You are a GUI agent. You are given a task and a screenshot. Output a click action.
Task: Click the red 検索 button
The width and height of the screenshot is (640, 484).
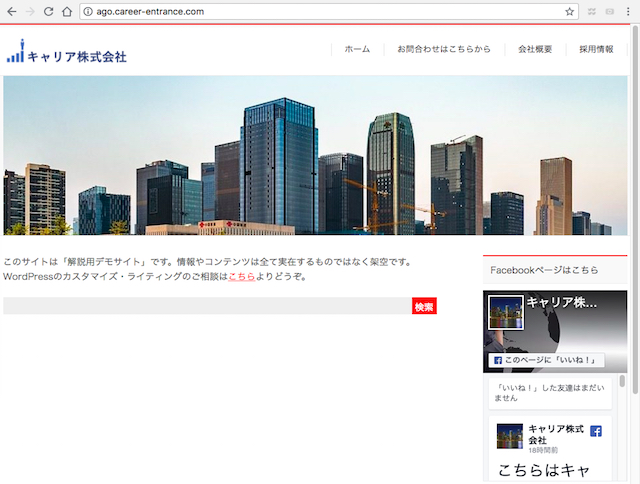click(x=424, y=306)
